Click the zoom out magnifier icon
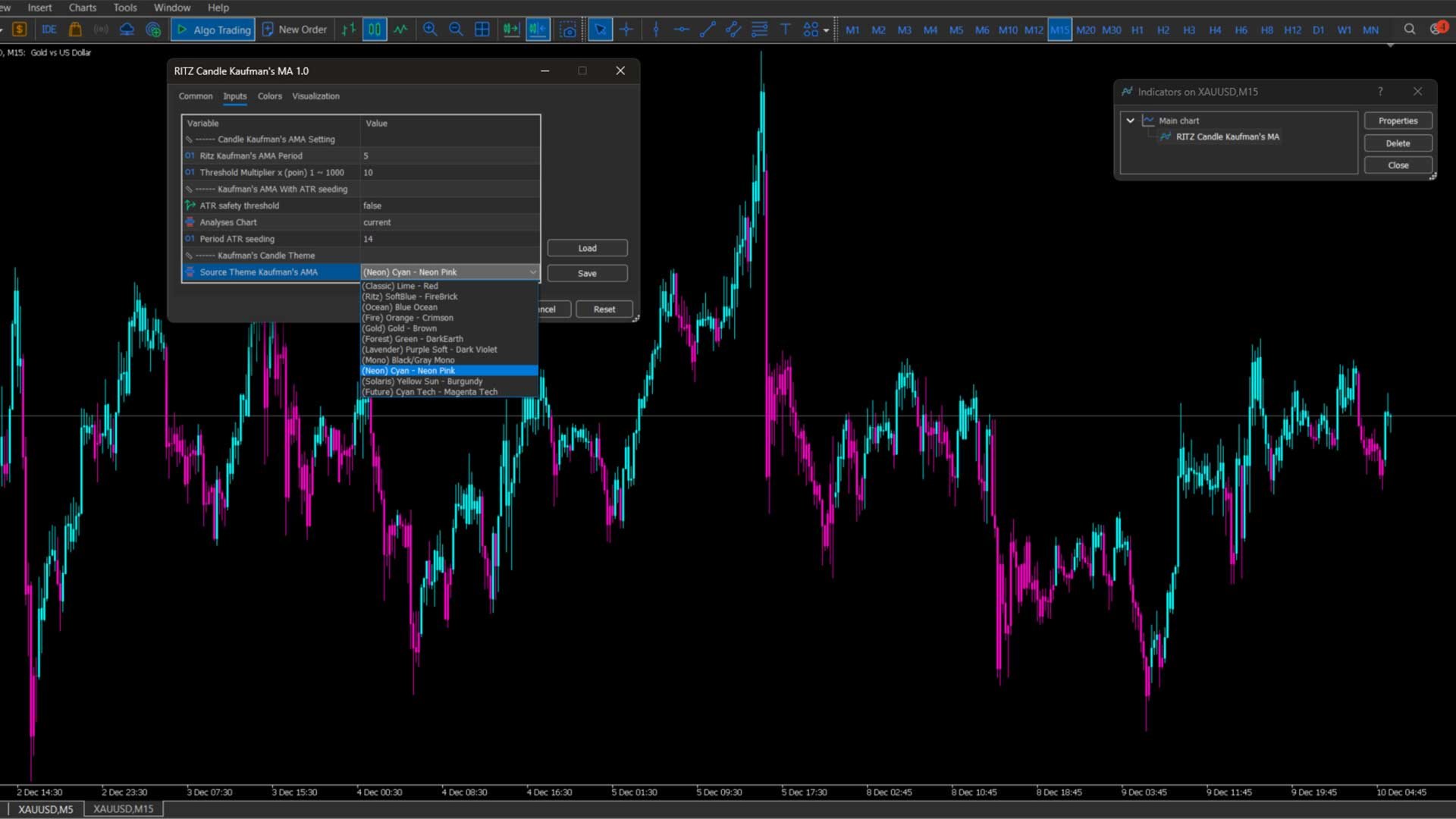This screenshot has width=1456, height=819. pyautogui.click(x=456, y=30)
